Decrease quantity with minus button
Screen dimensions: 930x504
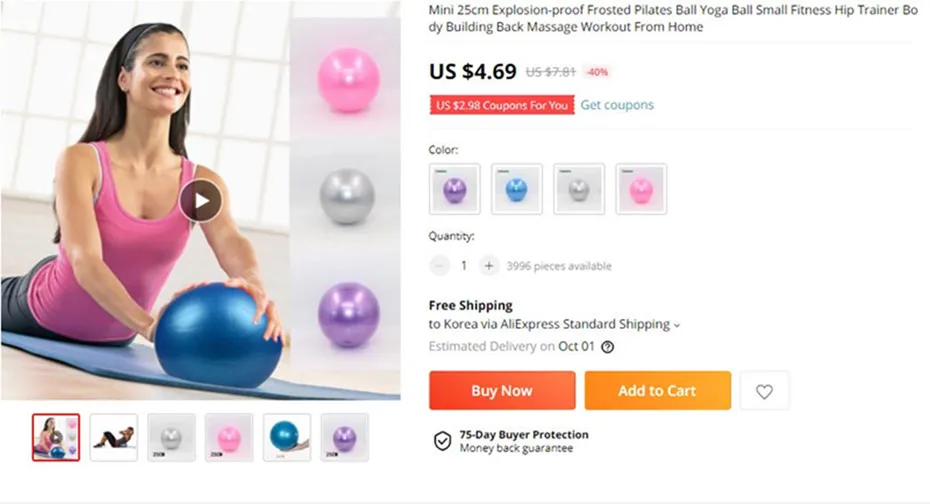(x=439, y=266)
